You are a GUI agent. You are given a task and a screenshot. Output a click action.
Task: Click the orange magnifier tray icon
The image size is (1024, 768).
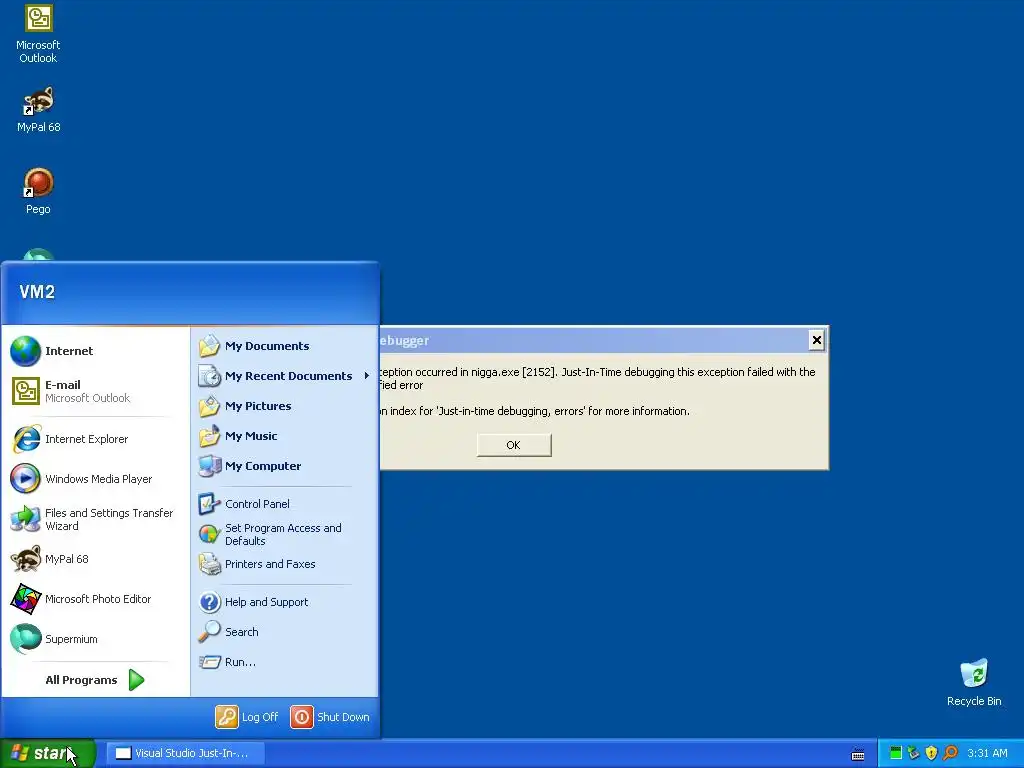click(950, 753)
